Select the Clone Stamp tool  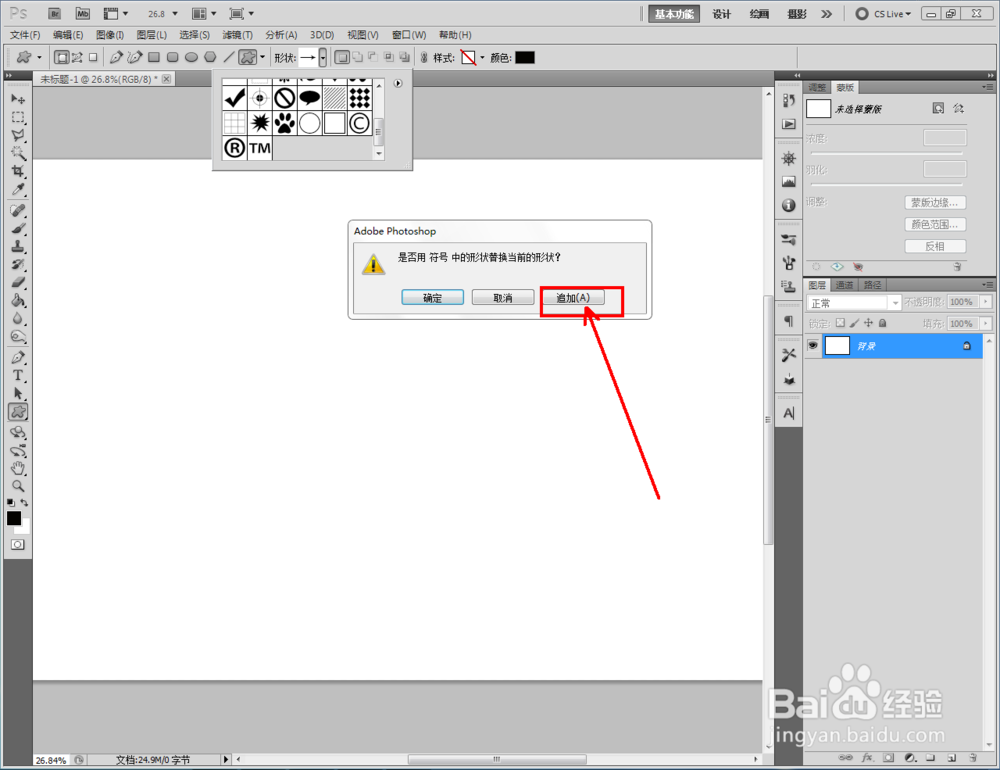coord(18,246)
